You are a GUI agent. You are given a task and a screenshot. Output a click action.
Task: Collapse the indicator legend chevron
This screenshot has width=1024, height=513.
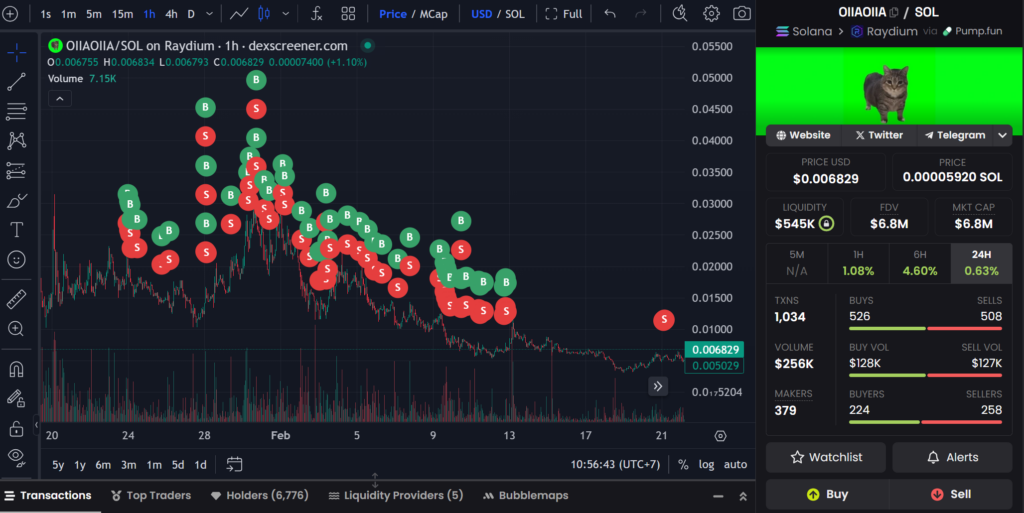click(59, 99)
